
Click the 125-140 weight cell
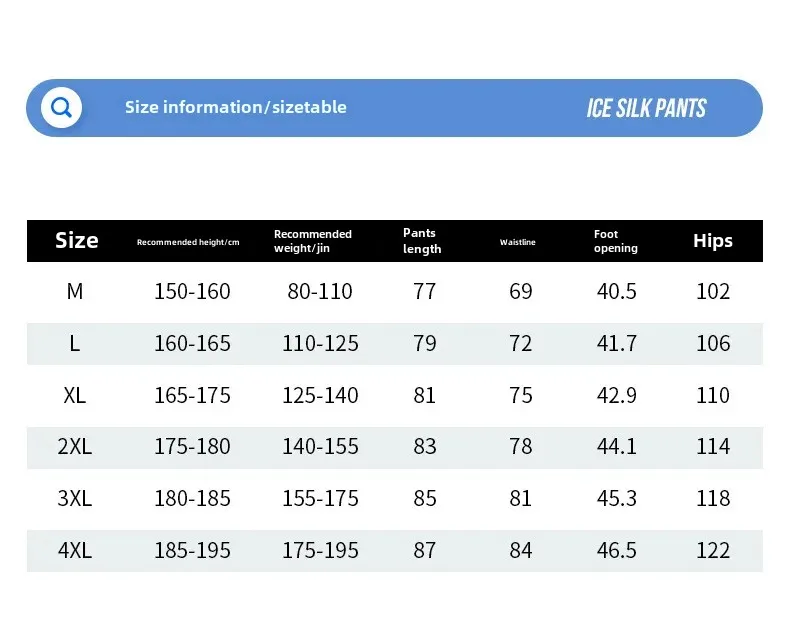click(x=320, y=395)
